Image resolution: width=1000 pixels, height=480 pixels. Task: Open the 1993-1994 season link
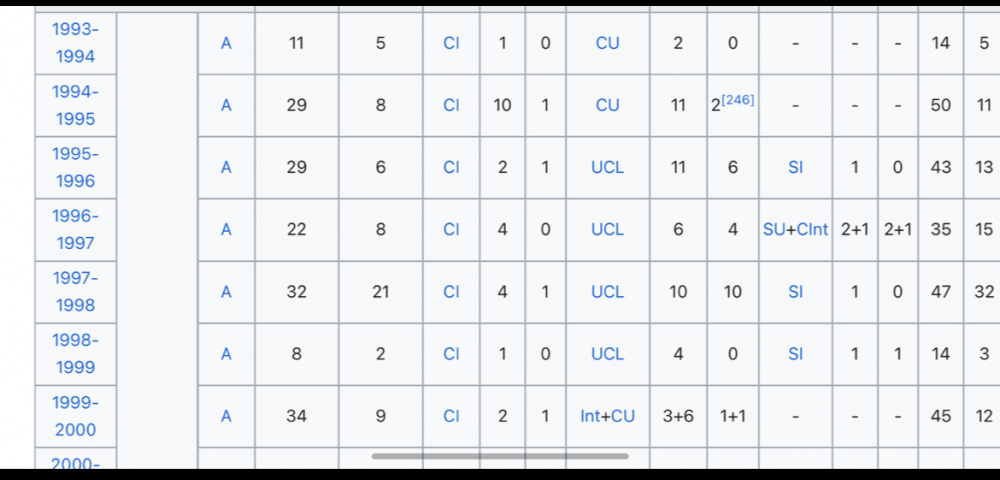coord(75,43)
